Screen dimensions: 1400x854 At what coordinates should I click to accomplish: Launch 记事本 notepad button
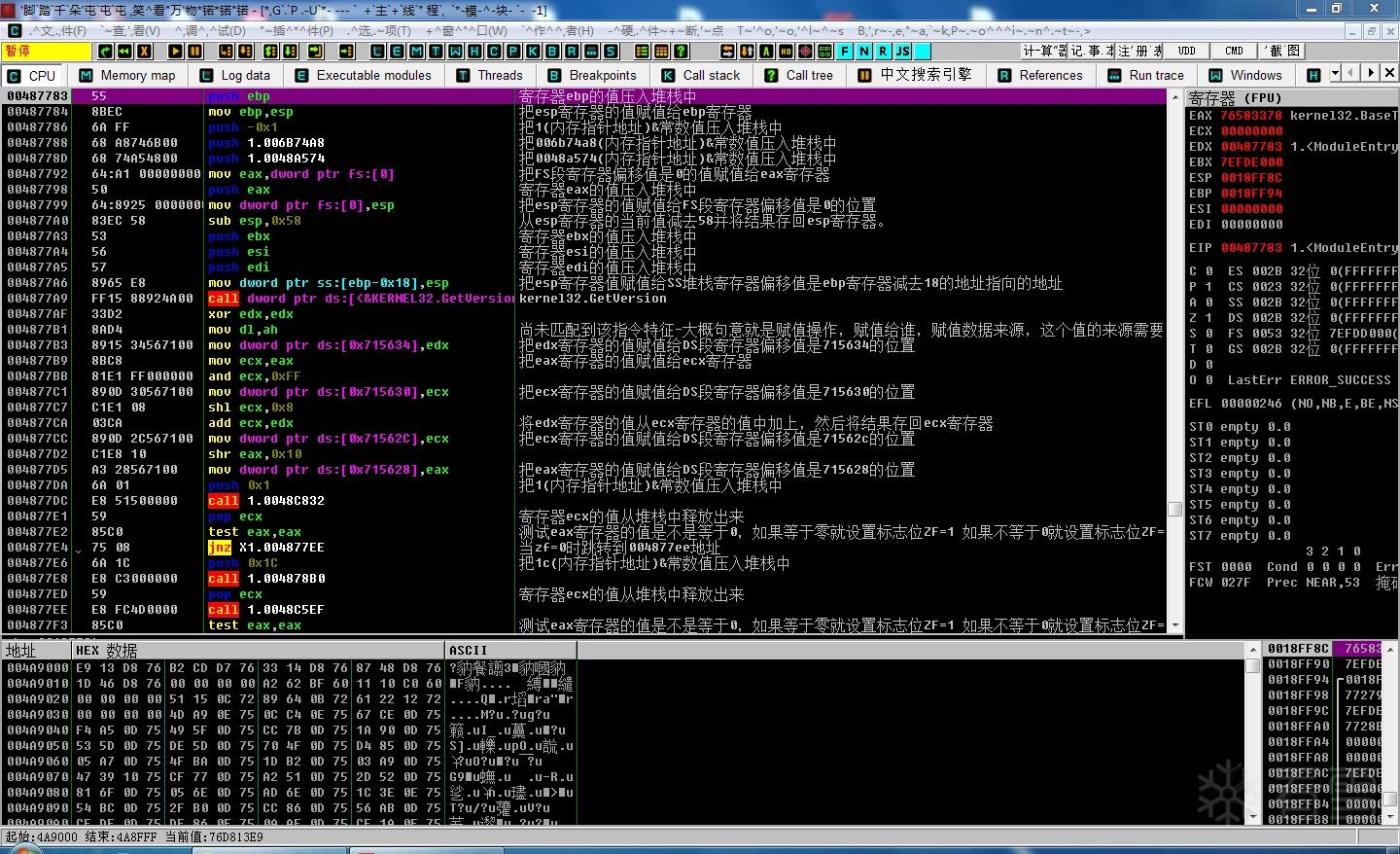[1092, 51]
